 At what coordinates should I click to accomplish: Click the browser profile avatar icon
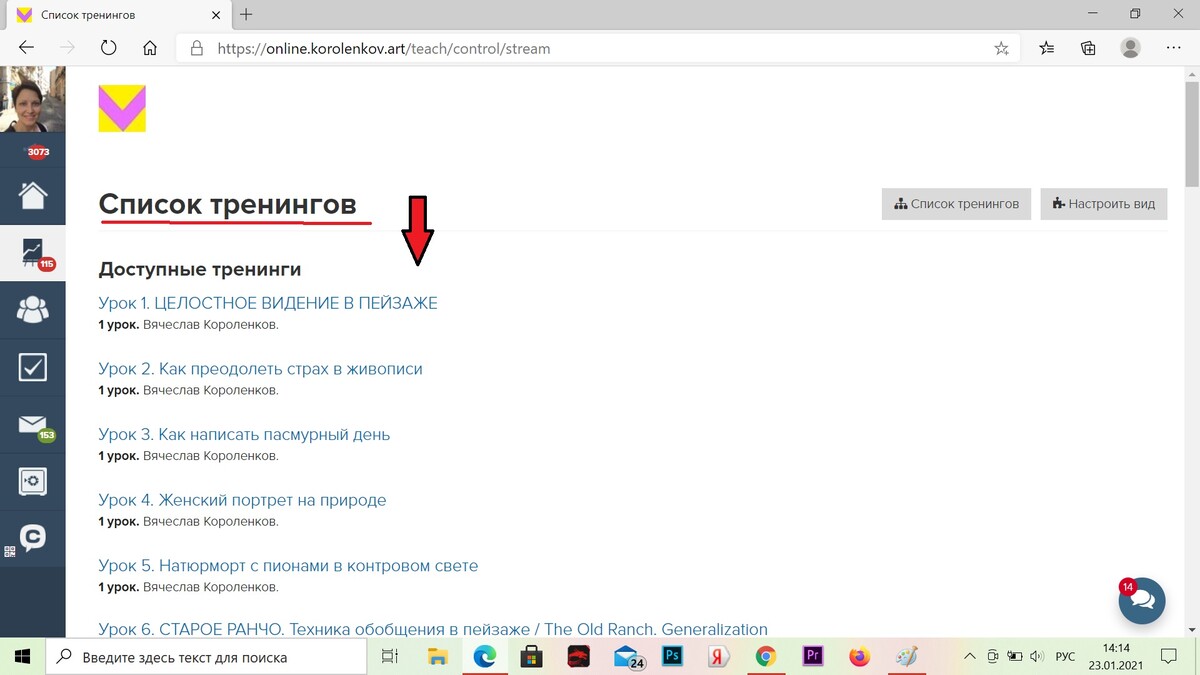[x=1131, y=48]
